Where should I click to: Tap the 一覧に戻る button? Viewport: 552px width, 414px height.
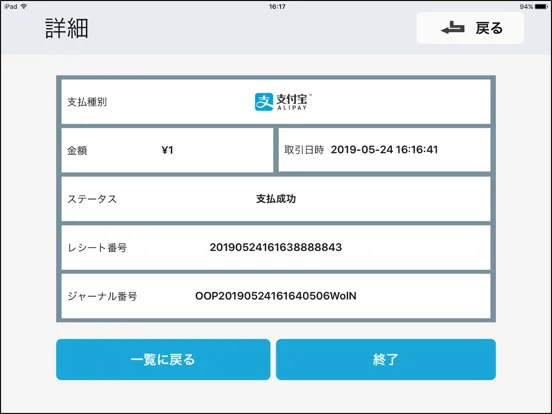pos(163,359)
